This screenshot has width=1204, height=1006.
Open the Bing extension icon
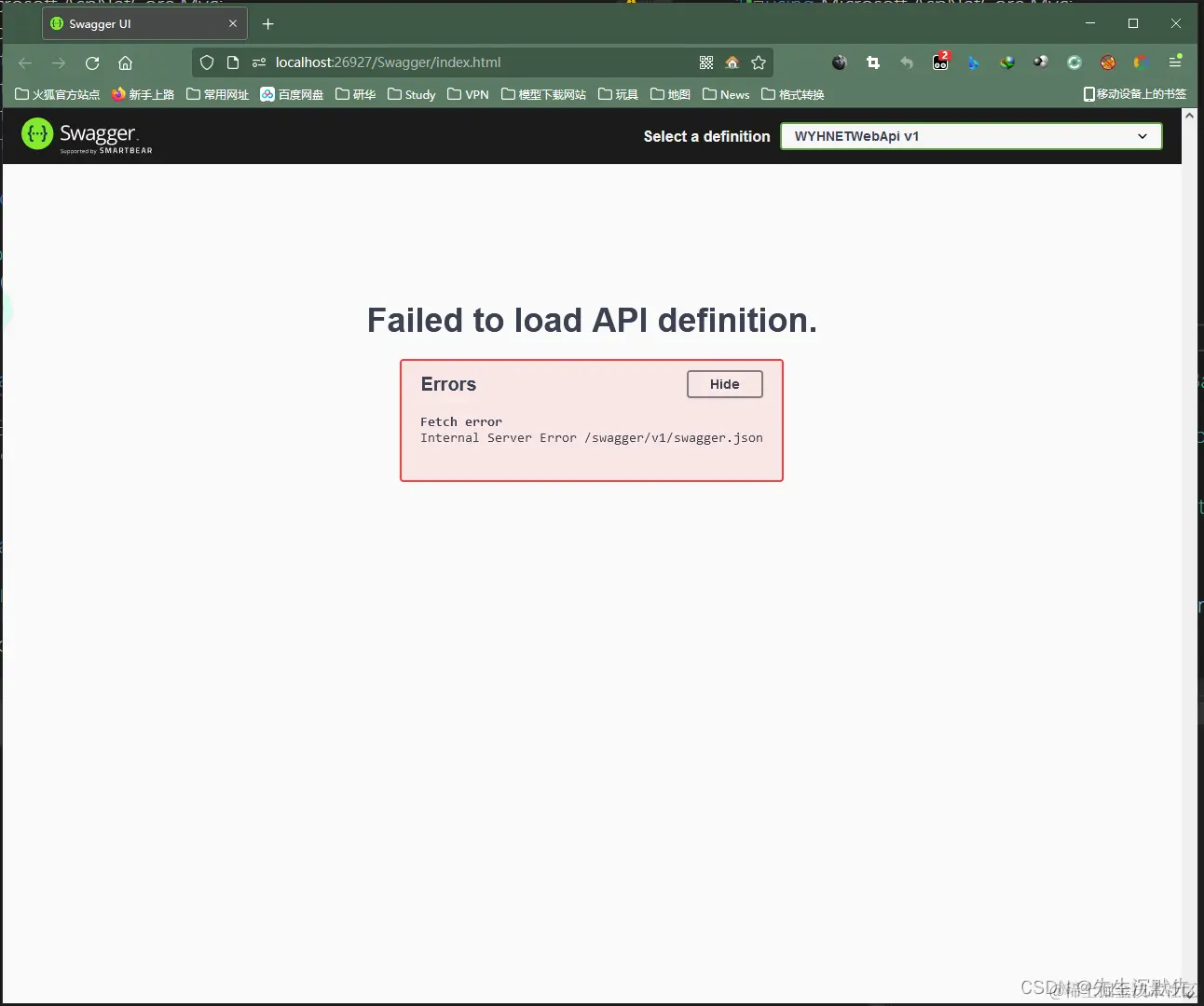[x=974, y=62]
